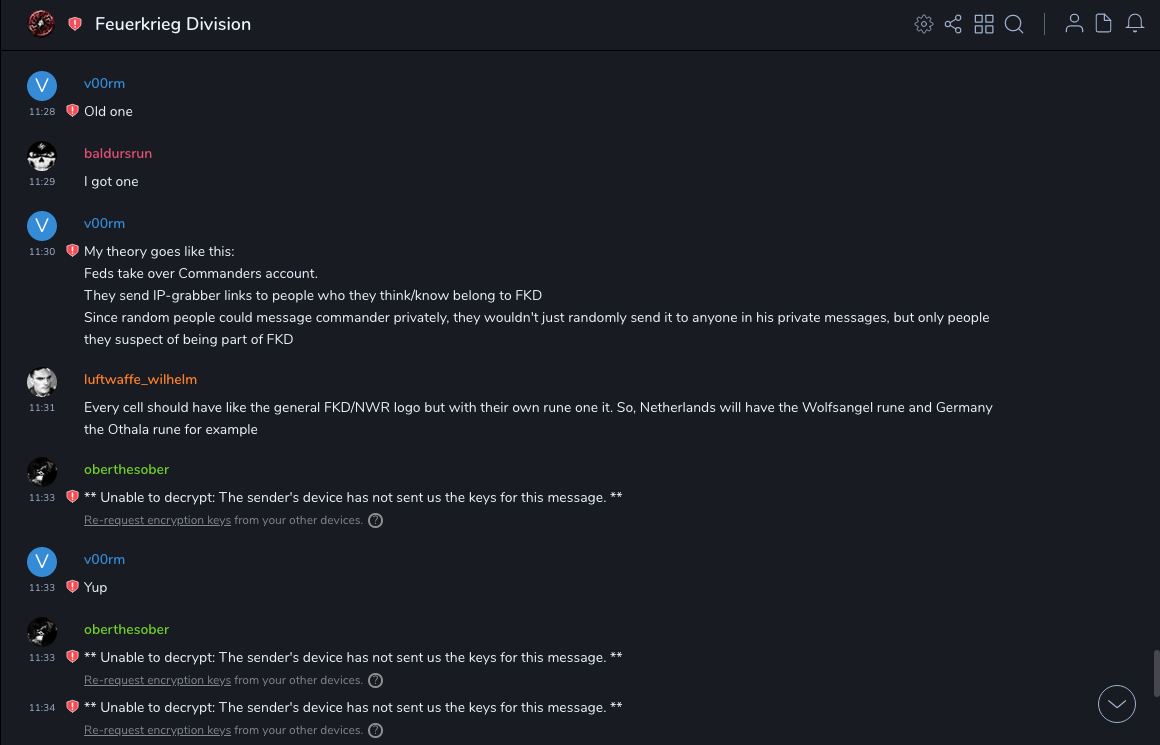Click the jump-to-bottom arrow button

pyautogui.click(x=1116, y=704)
